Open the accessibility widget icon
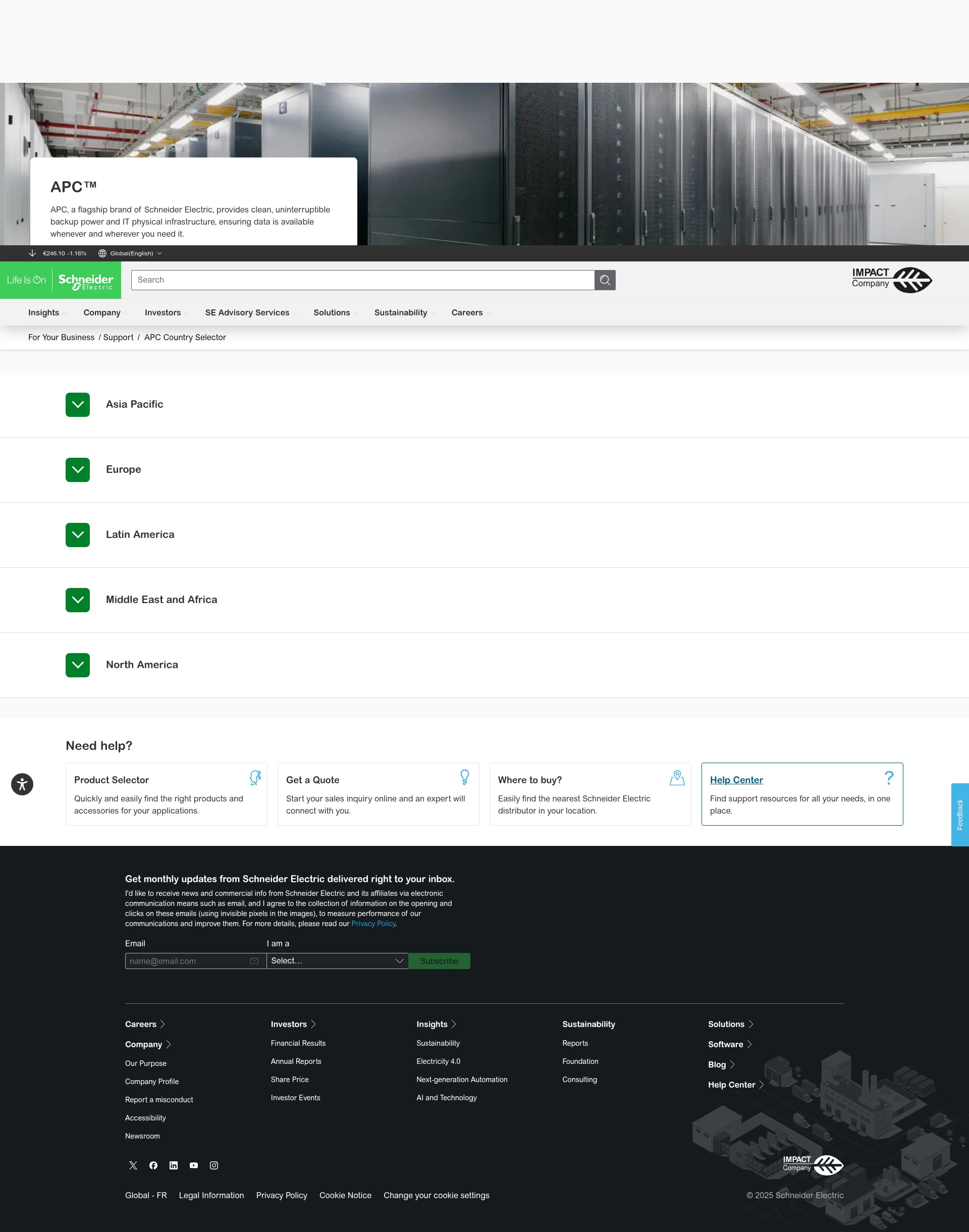Image resolution: width=969 pixels, height=1232 pixels. 22,784
